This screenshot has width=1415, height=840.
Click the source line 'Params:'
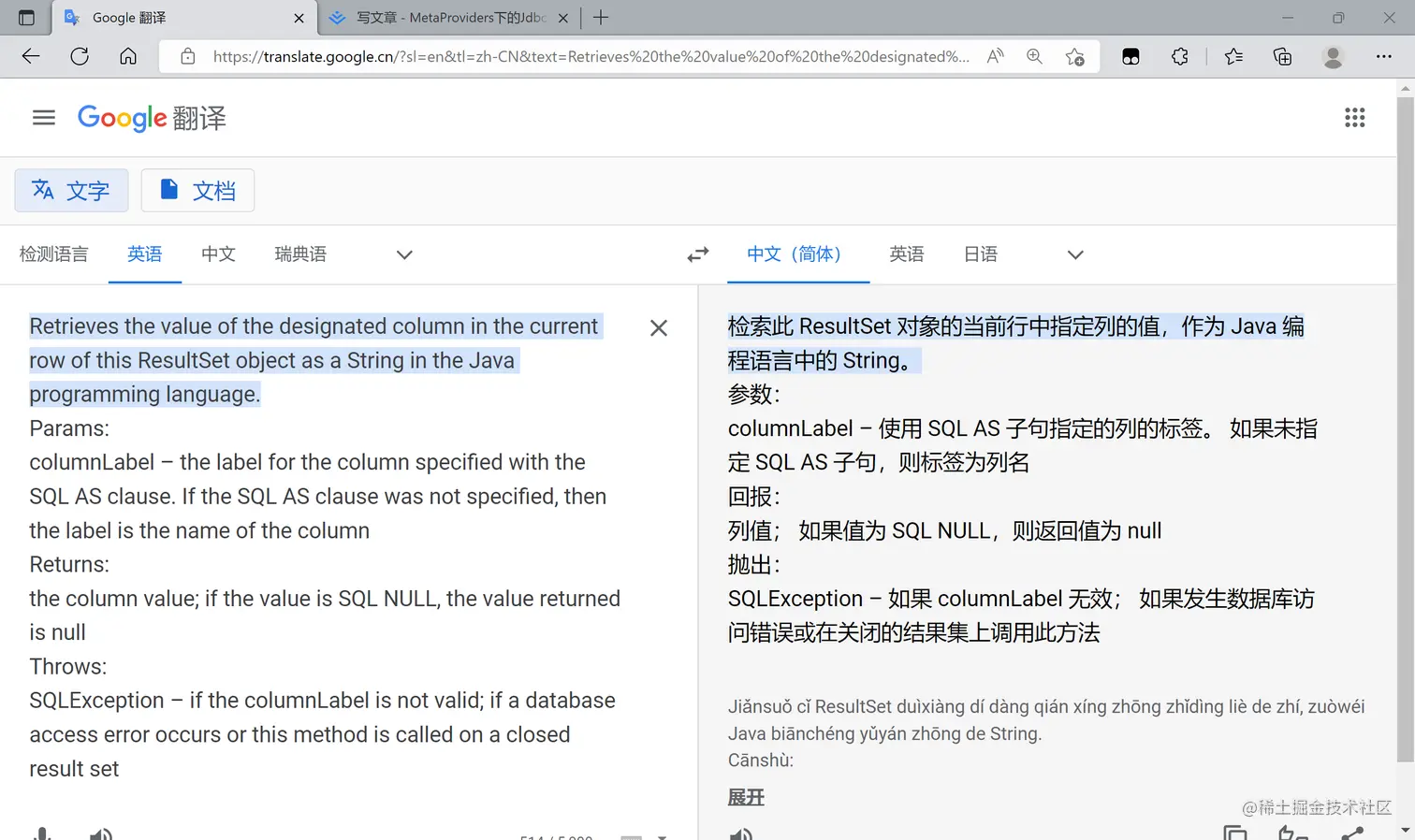click(x=69, y=428)
